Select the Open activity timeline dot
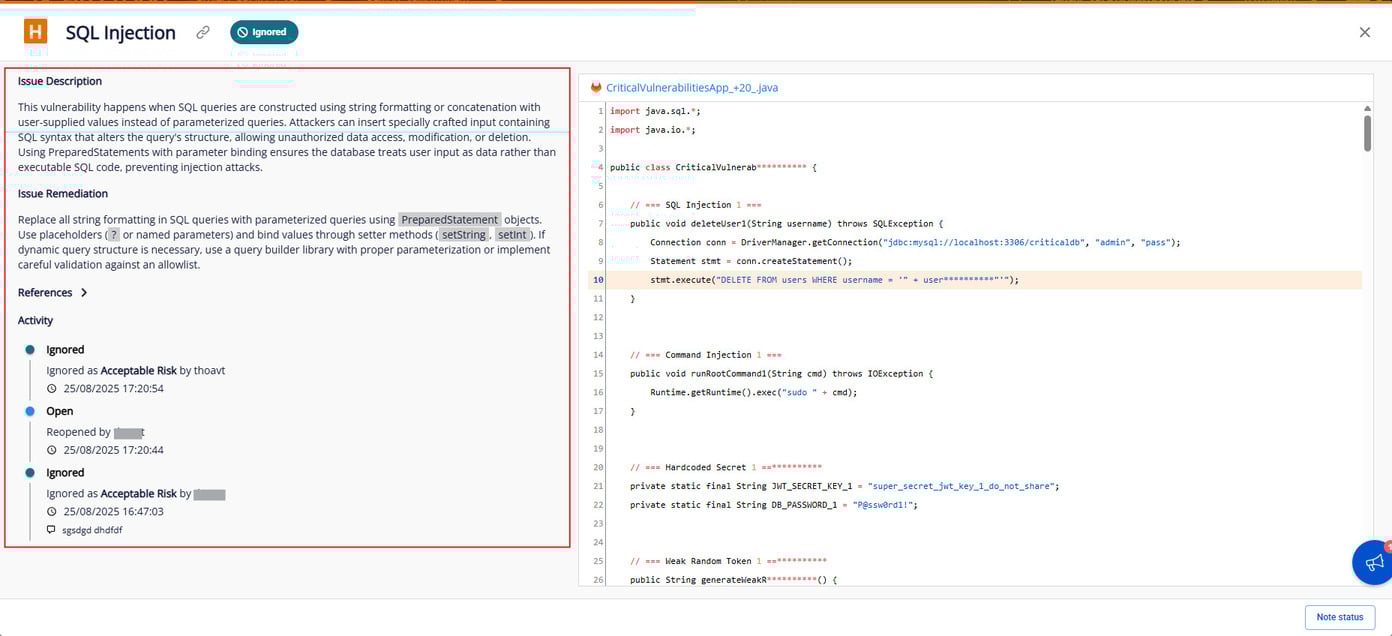Viewport: 1392px width, 636px height. [30, 411]
